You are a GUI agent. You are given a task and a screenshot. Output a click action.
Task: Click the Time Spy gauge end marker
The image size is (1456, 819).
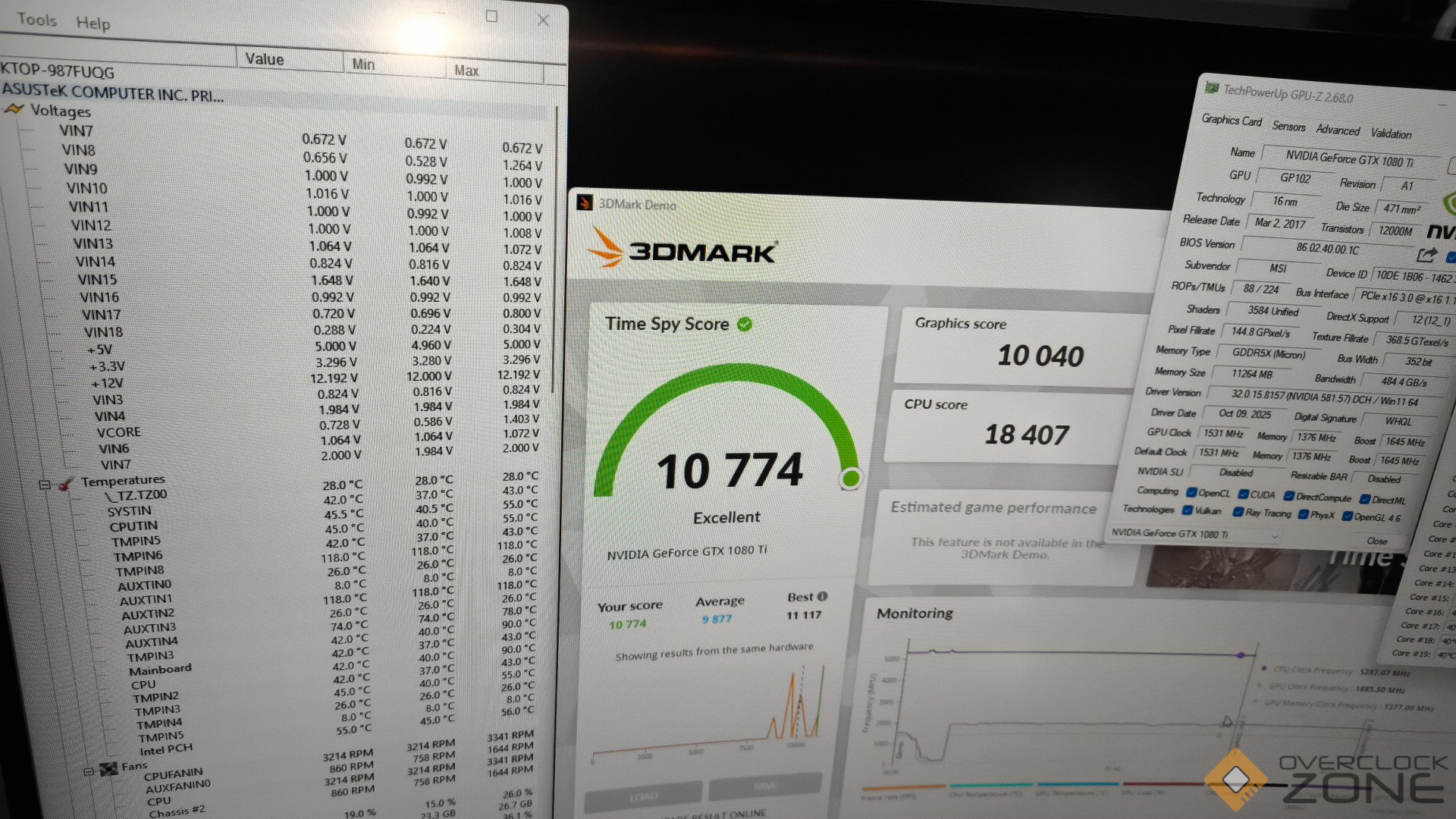(851, 479)
